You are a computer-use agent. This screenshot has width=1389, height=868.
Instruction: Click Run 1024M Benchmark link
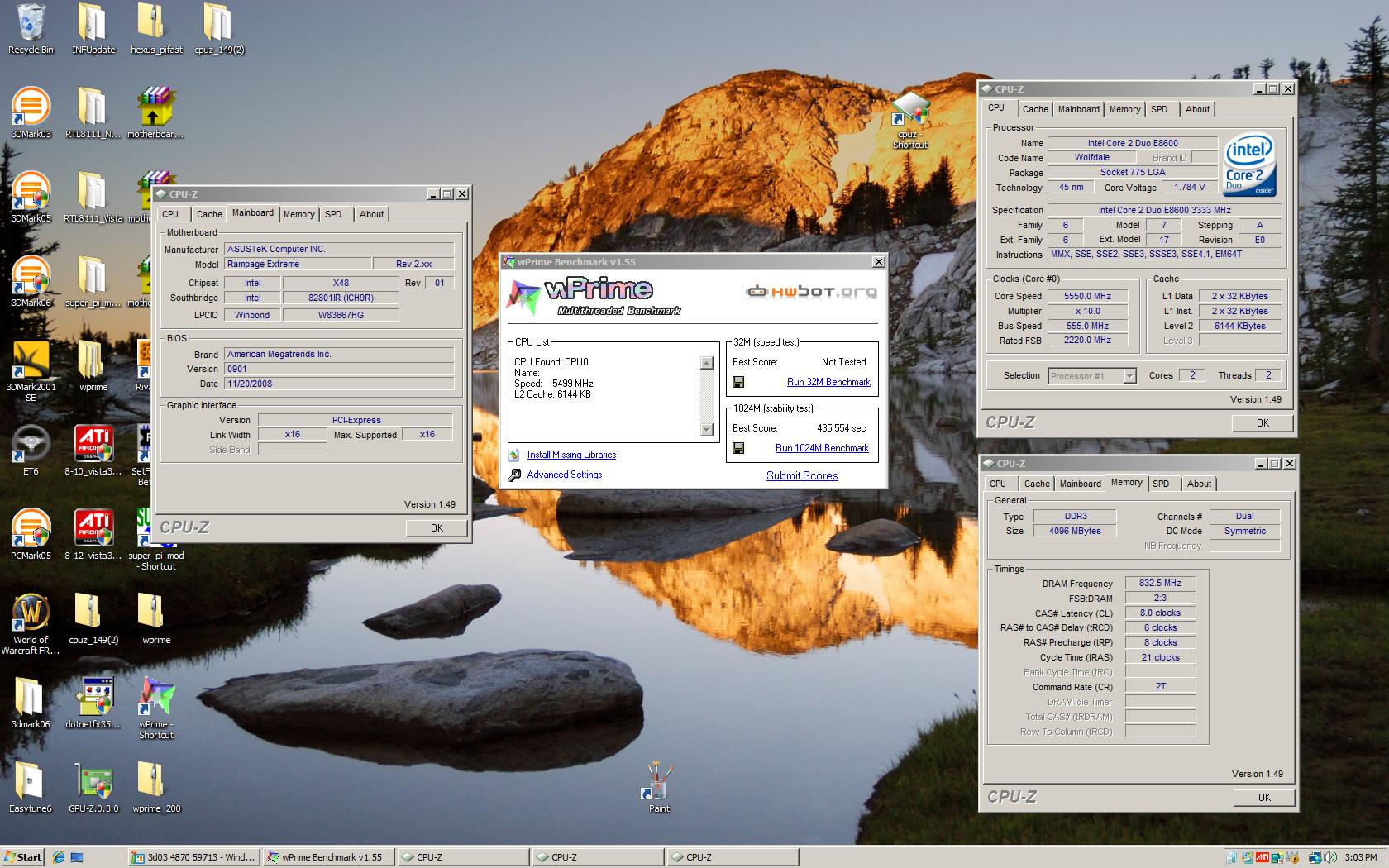[x=822, y=448]
